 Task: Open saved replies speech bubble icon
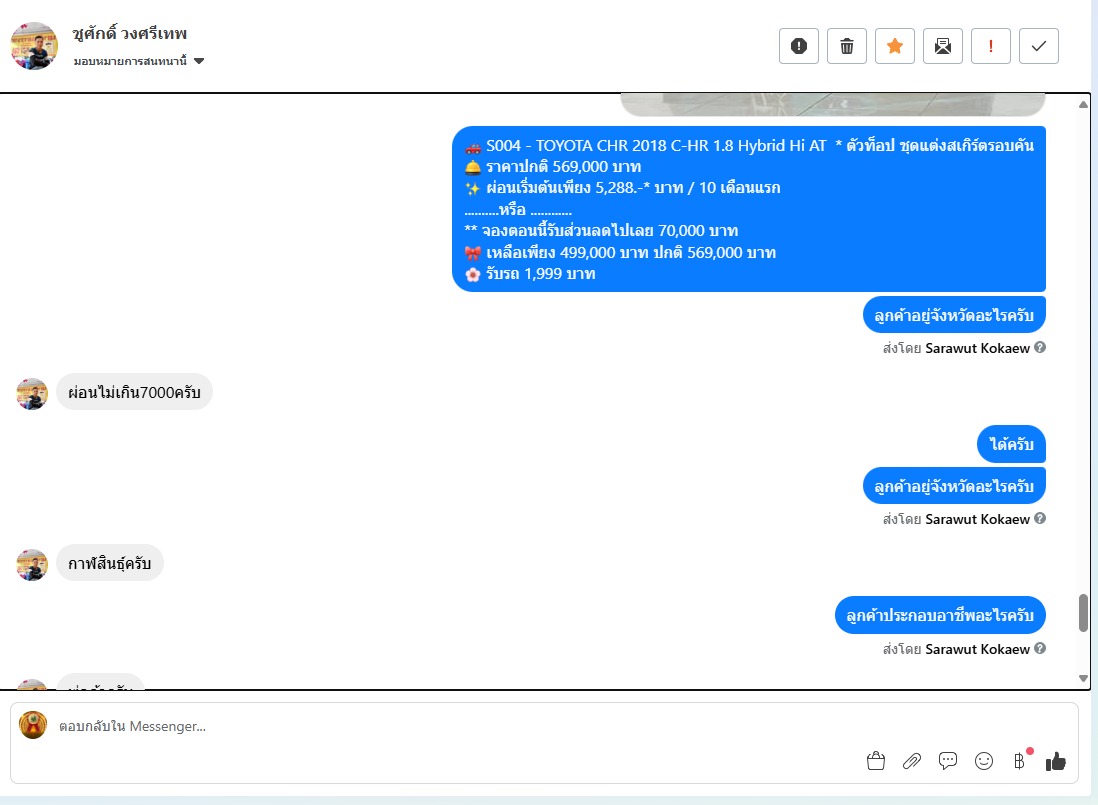pos(947,761)
